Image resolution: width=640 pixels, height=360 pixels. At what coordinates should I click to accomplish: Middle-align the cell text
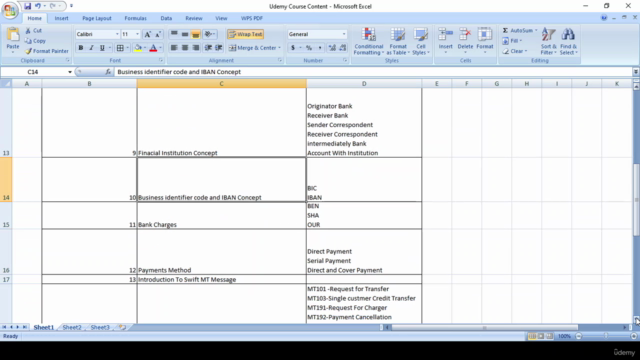[185, 34]
